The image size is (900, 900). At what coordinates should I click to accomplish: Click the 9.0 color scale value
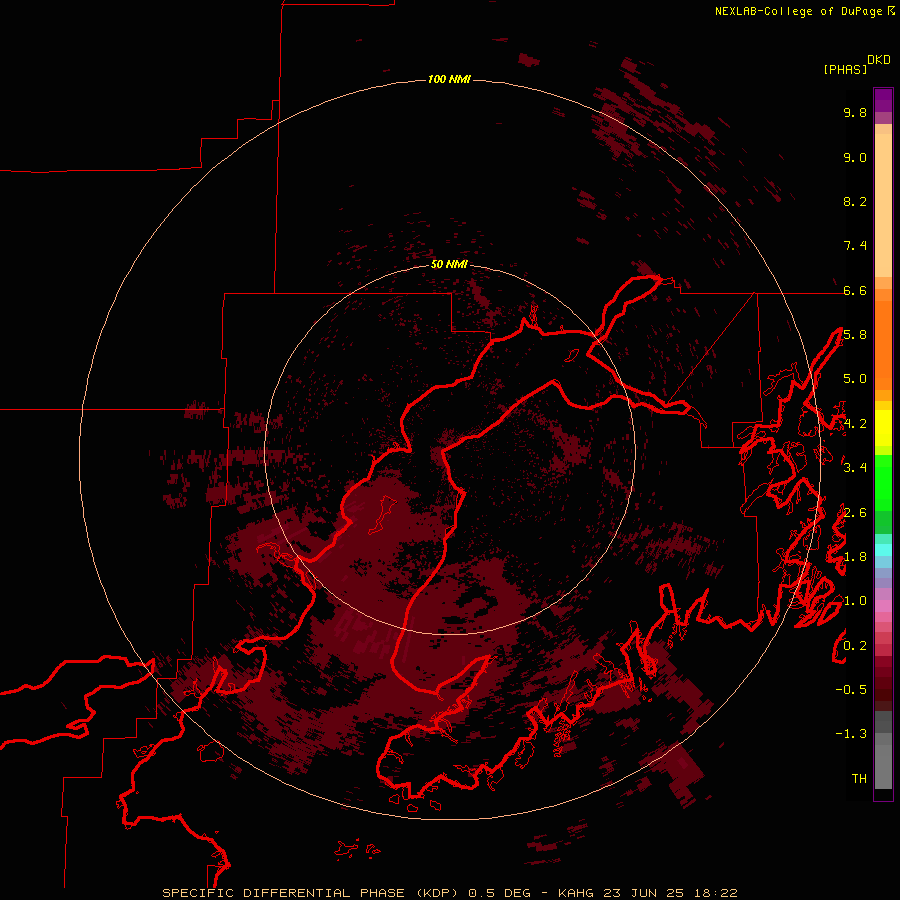pyautogui.click(x=855, y=157)
